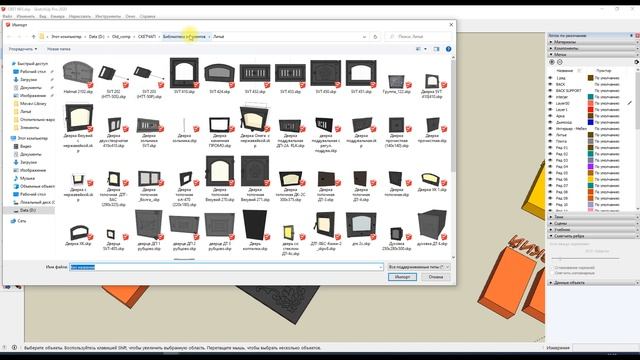Open the dialog help question mark icon
Screen dimensions: 640x360
click(x=448, y=49)
